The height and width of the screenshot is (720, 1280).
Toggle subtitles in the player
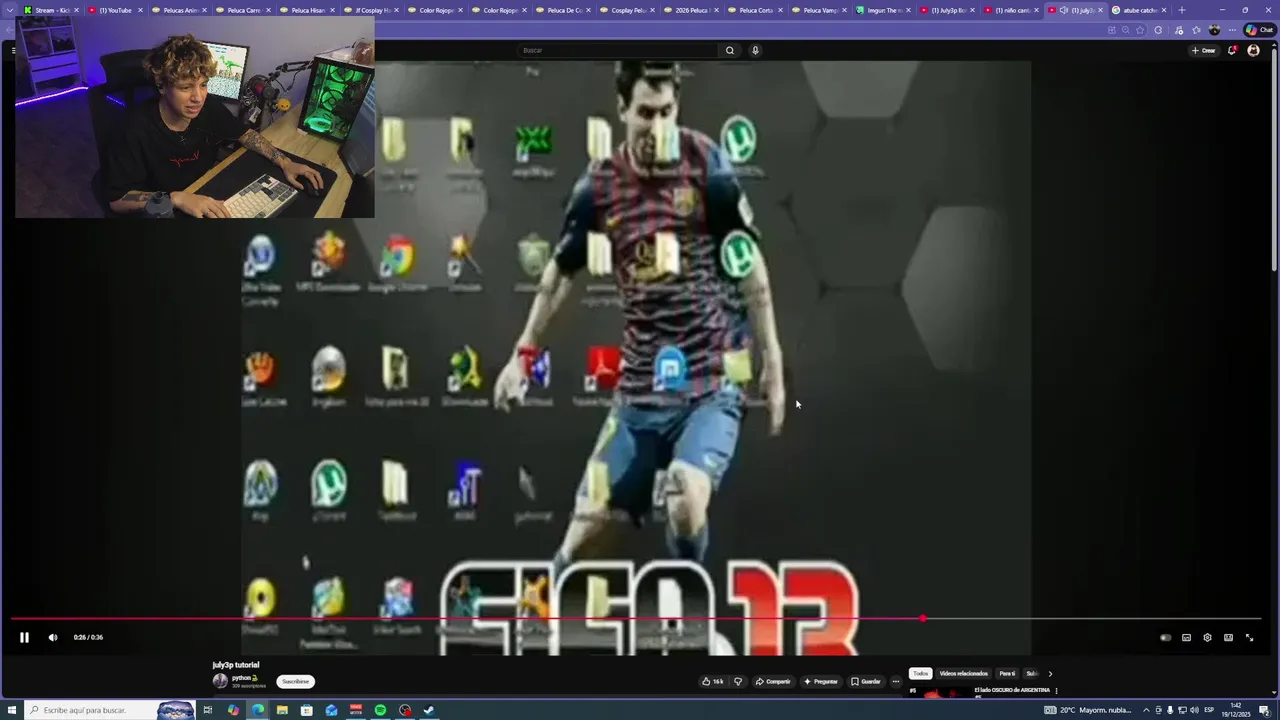[1186, 638]
